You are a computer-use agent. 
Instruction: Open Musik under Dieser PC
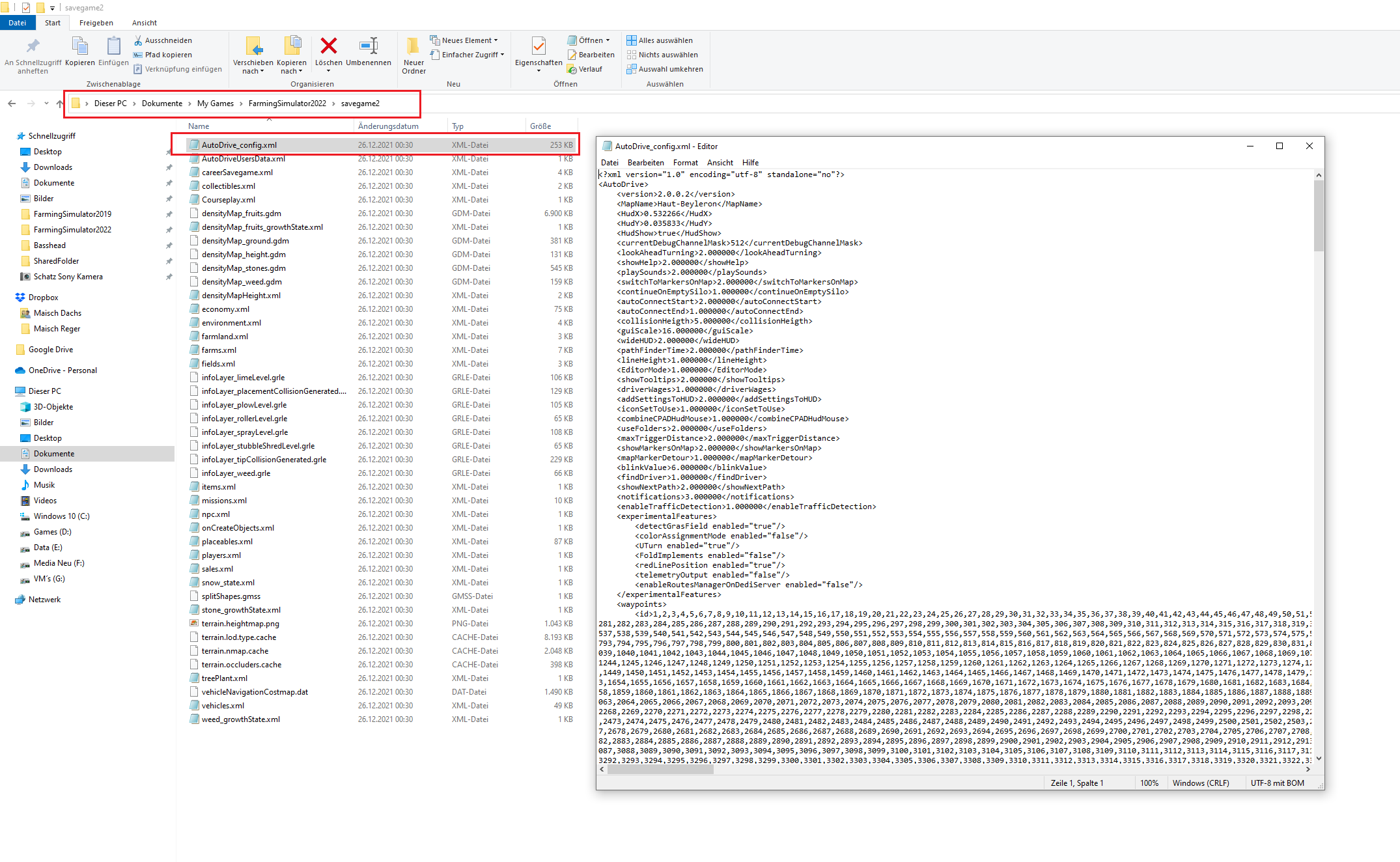[x=44, y=485]
